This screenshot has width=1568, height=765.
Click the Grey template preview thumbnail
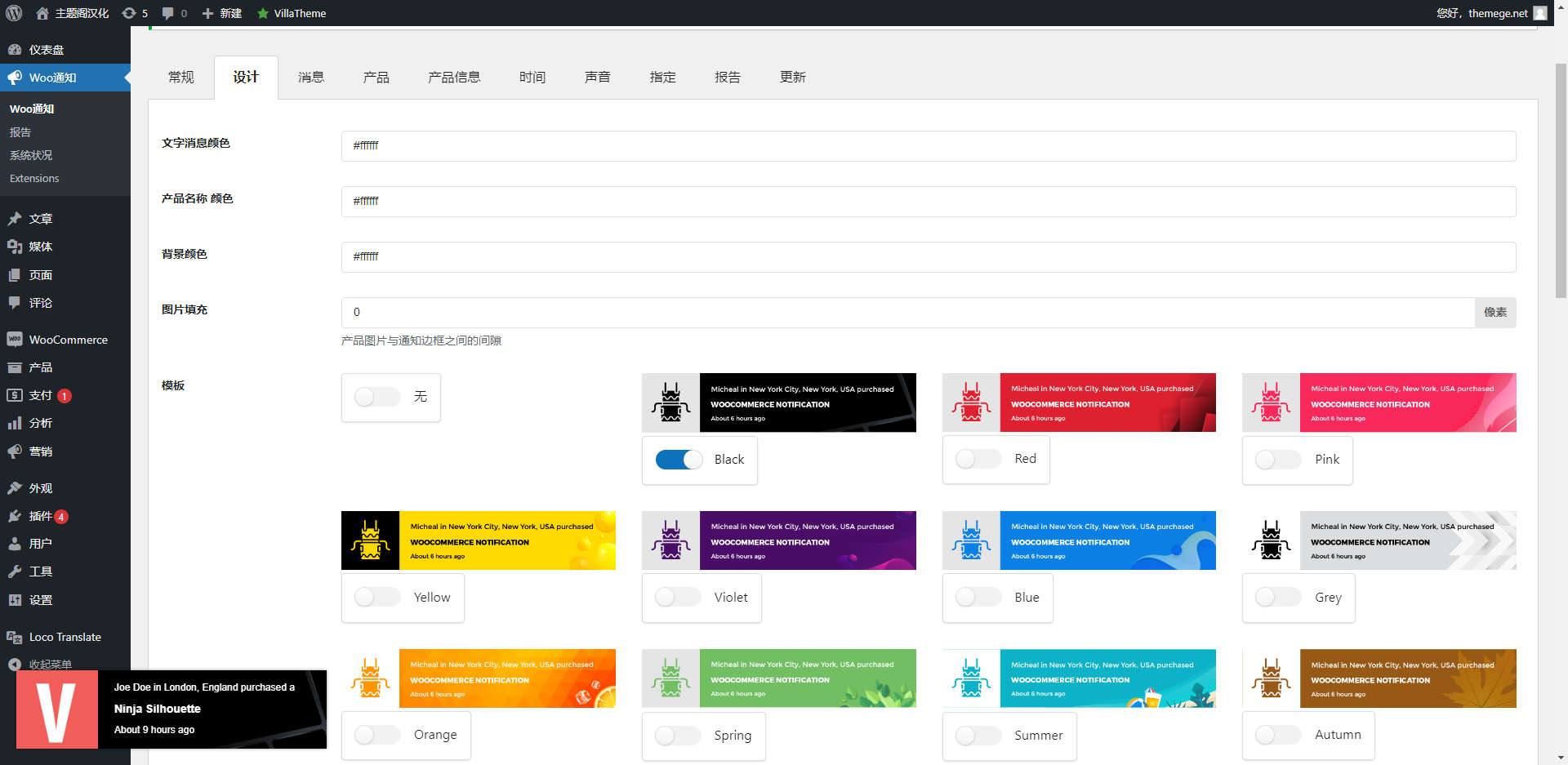[1379, 540]
